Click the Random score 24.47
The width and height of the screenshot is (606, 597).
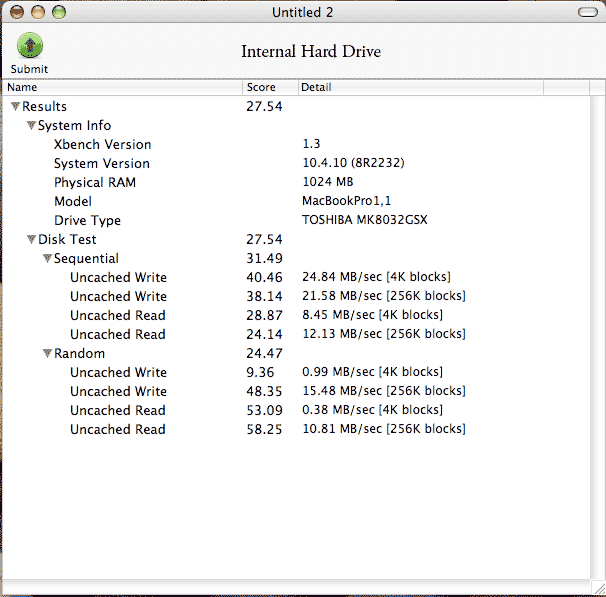pyautogui.click(x=264, y=353)
